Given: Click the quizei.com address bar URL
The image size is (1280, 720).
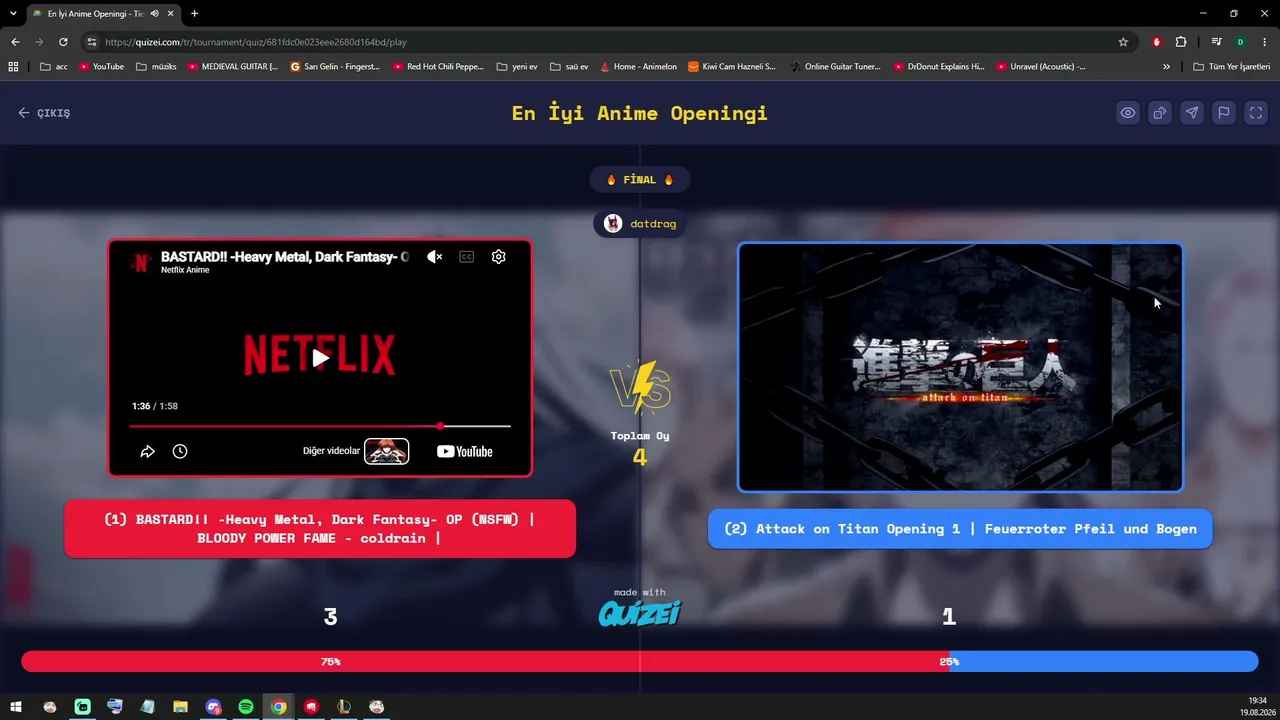Looking at the screenshot, I should 256,42.
